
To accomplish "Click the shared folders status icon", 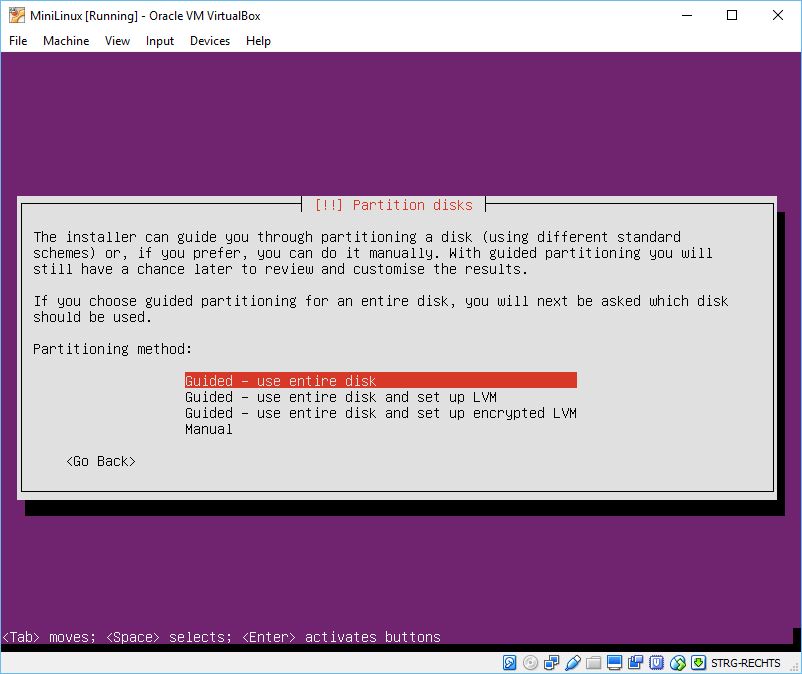I will click(593, 663).
